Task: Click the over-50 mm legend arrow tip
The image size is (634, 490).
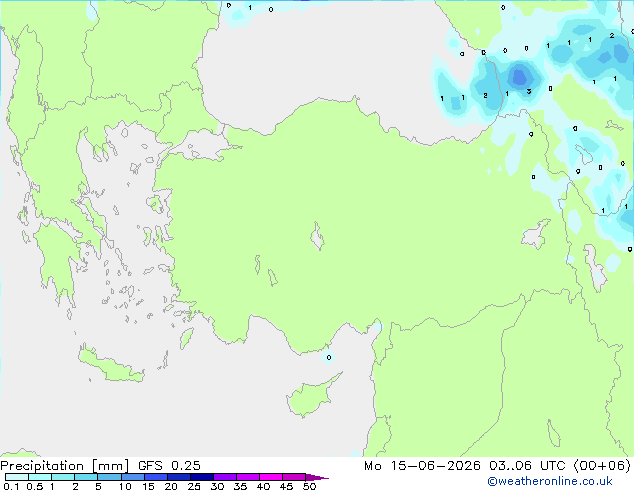Action: click(x=317, y=477)
